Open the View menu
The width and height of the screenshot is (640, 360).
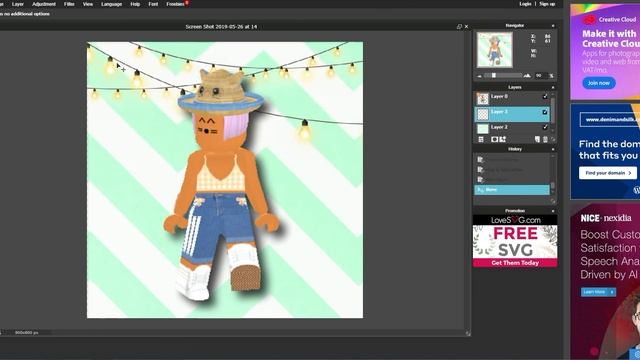pyautogui.click(x=88, y=4)
